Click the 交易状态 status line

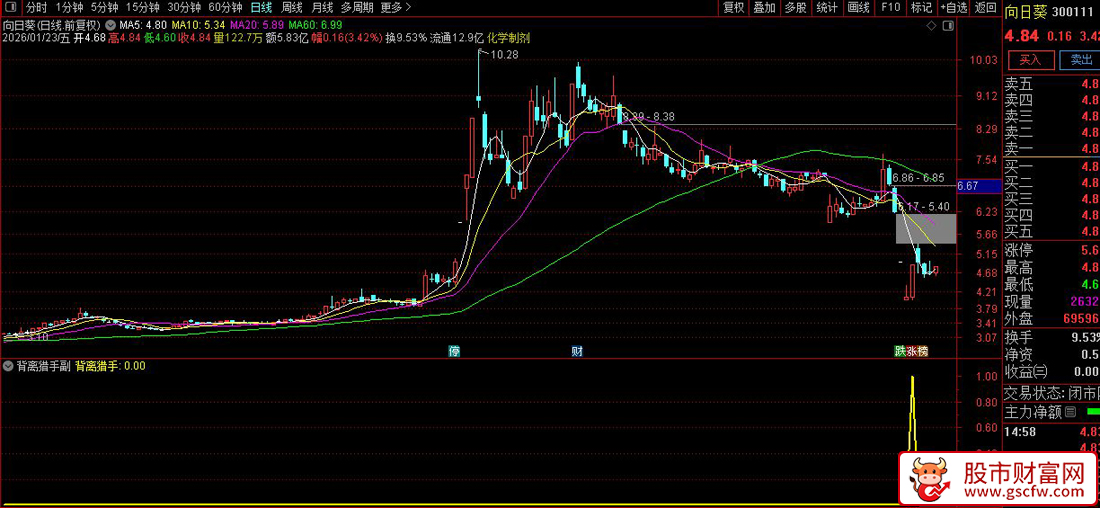click(1052, 392)
